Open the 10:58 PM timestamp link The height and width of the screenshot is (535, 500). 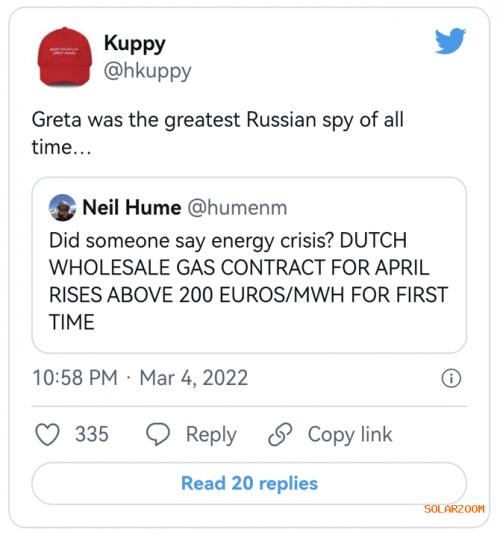[75, 378]
